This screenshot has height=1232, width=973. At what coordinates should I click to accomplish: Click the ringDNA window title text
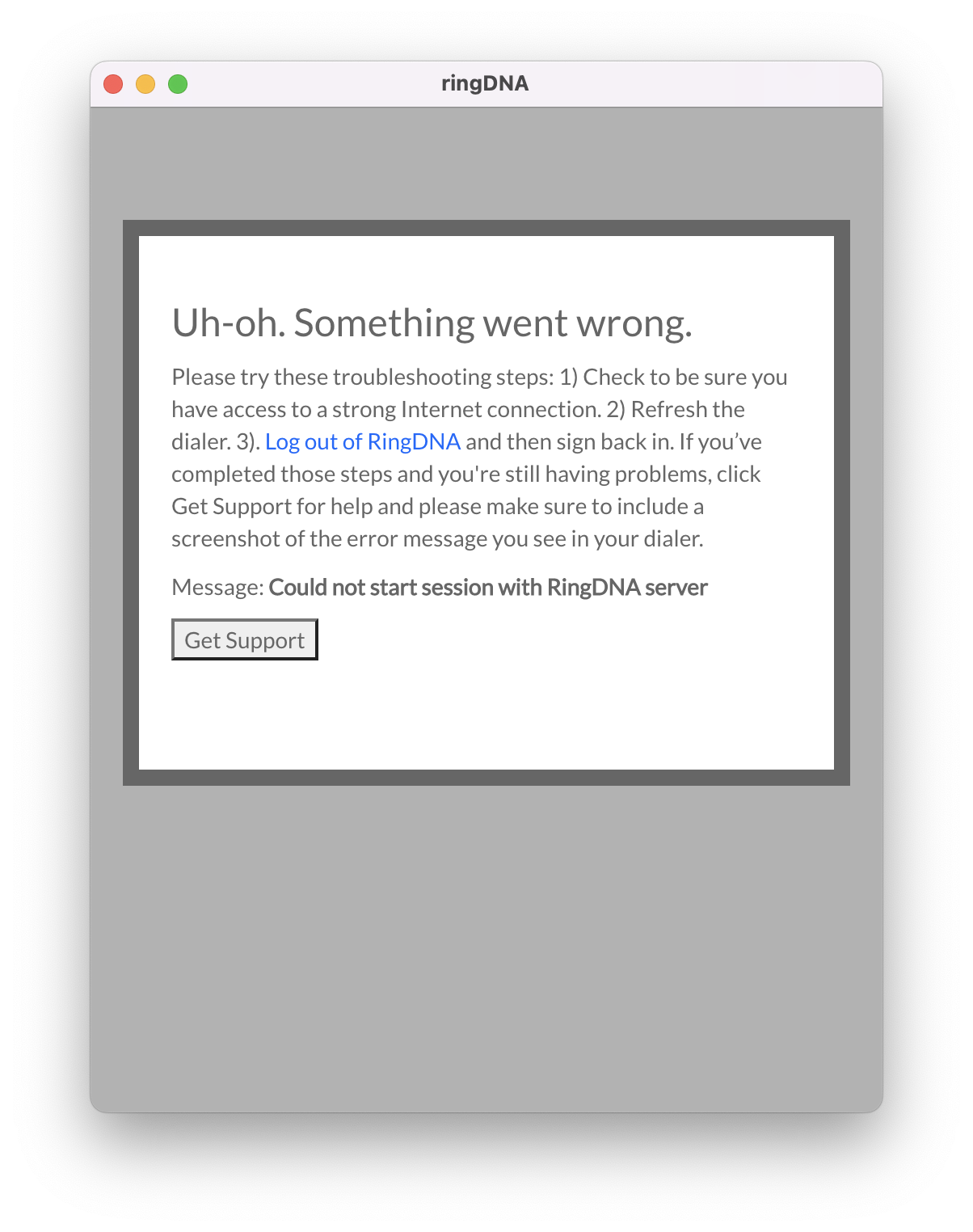485,83
